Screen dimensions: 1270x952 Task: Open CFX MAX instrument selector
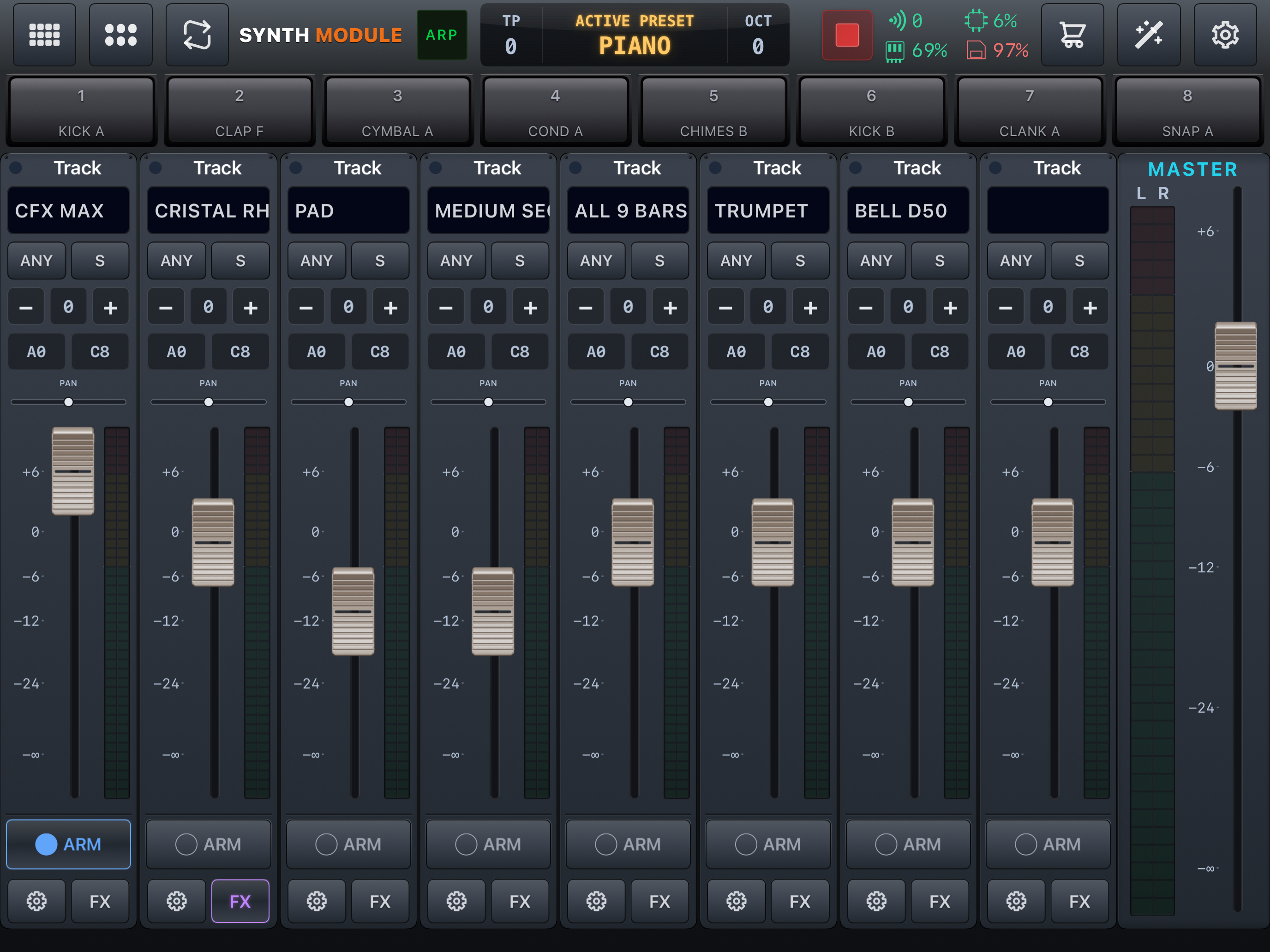[x=68, y=211]
